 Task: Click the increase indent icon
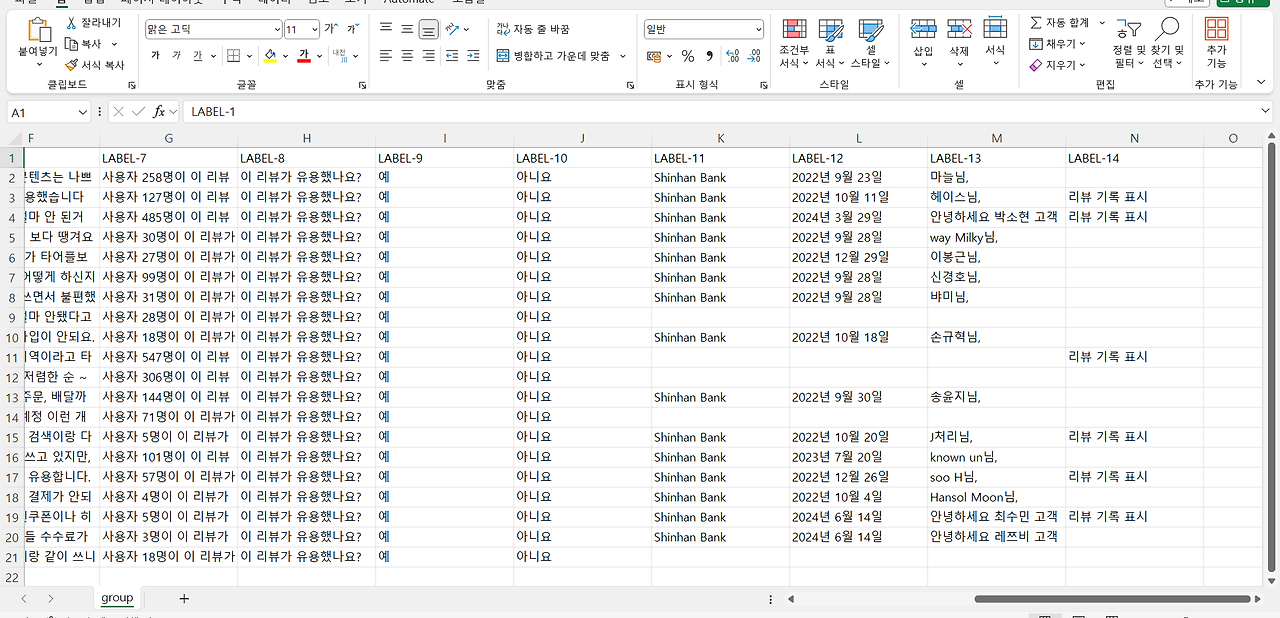tap(472, 56)
